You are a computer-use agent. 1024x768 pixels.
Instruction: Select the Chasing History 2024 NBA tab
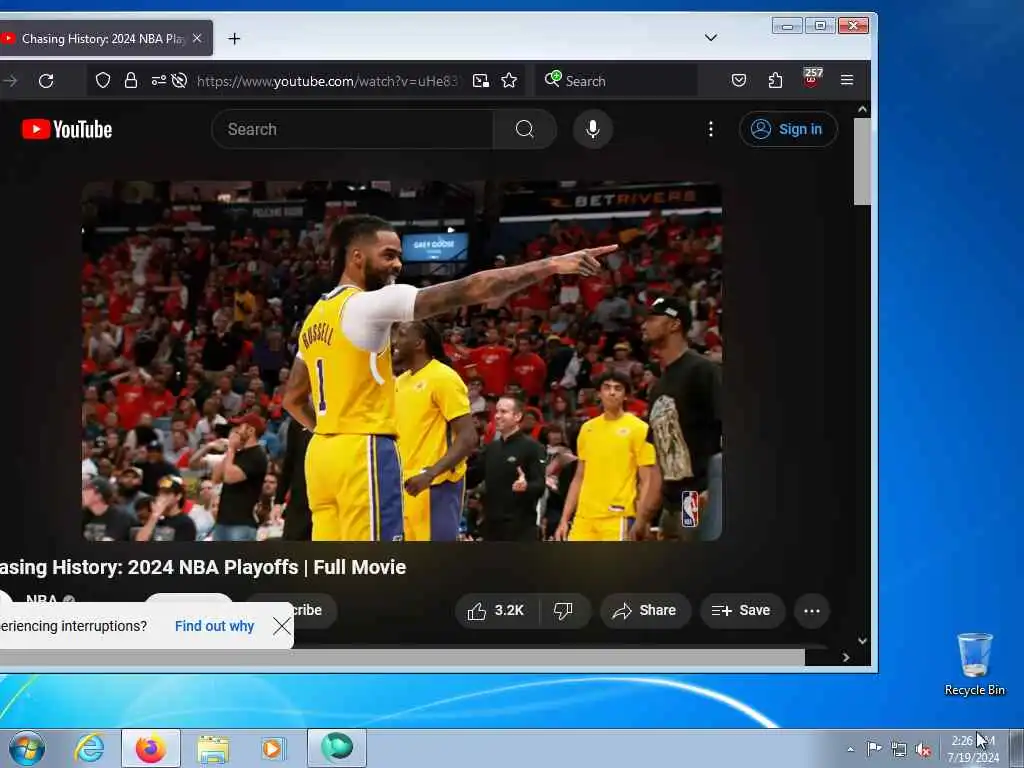pos(102,39)
